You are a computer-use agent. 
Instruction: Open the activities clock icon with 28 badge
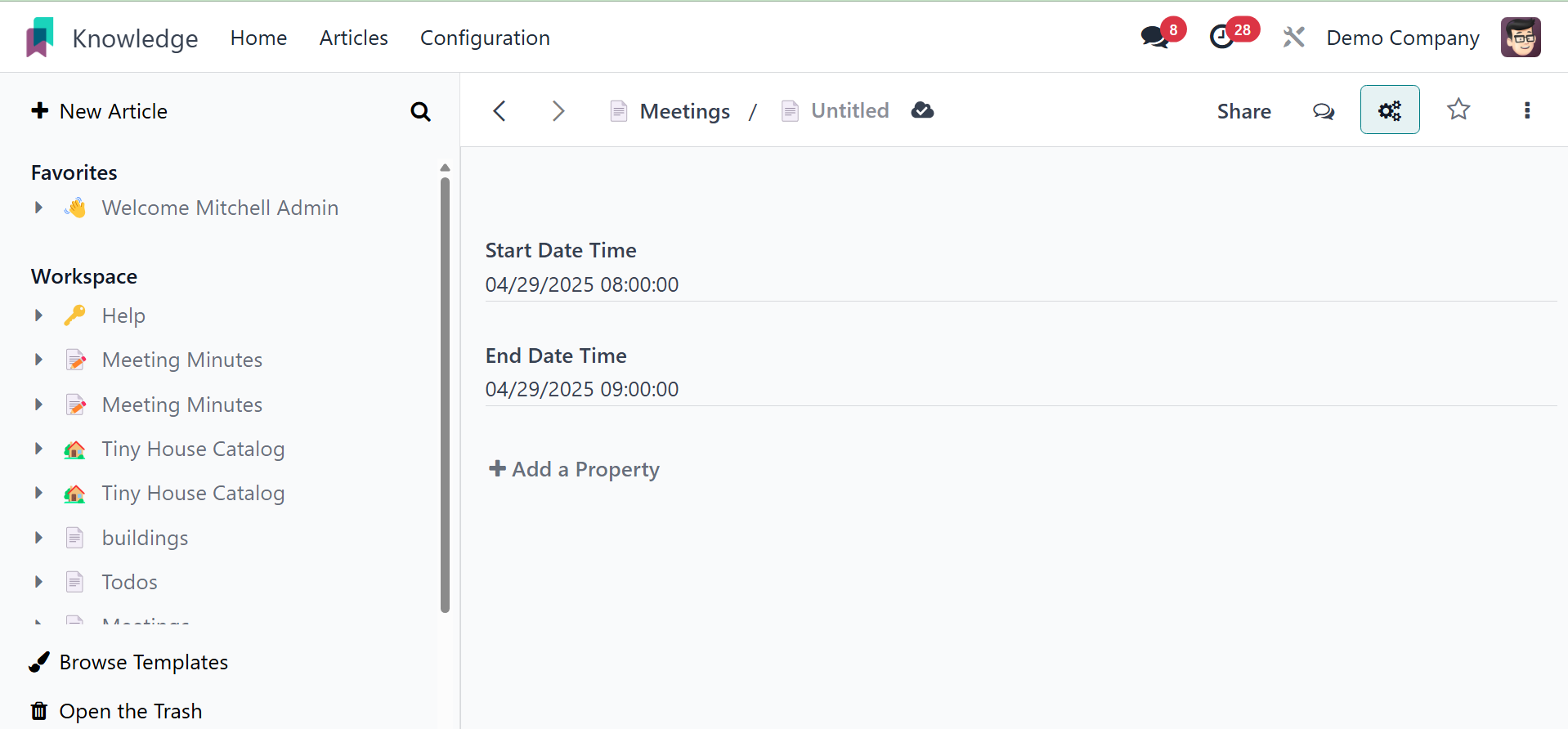pyautogui.click(x=1223, y=37)
